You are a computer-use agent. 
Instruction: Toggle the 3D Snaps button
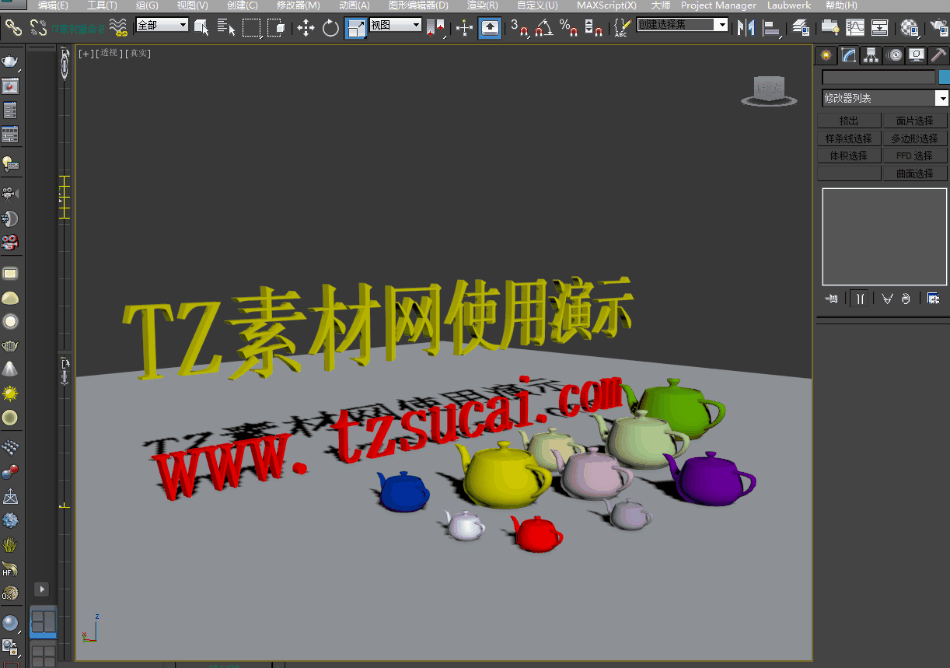coord(519,27)
